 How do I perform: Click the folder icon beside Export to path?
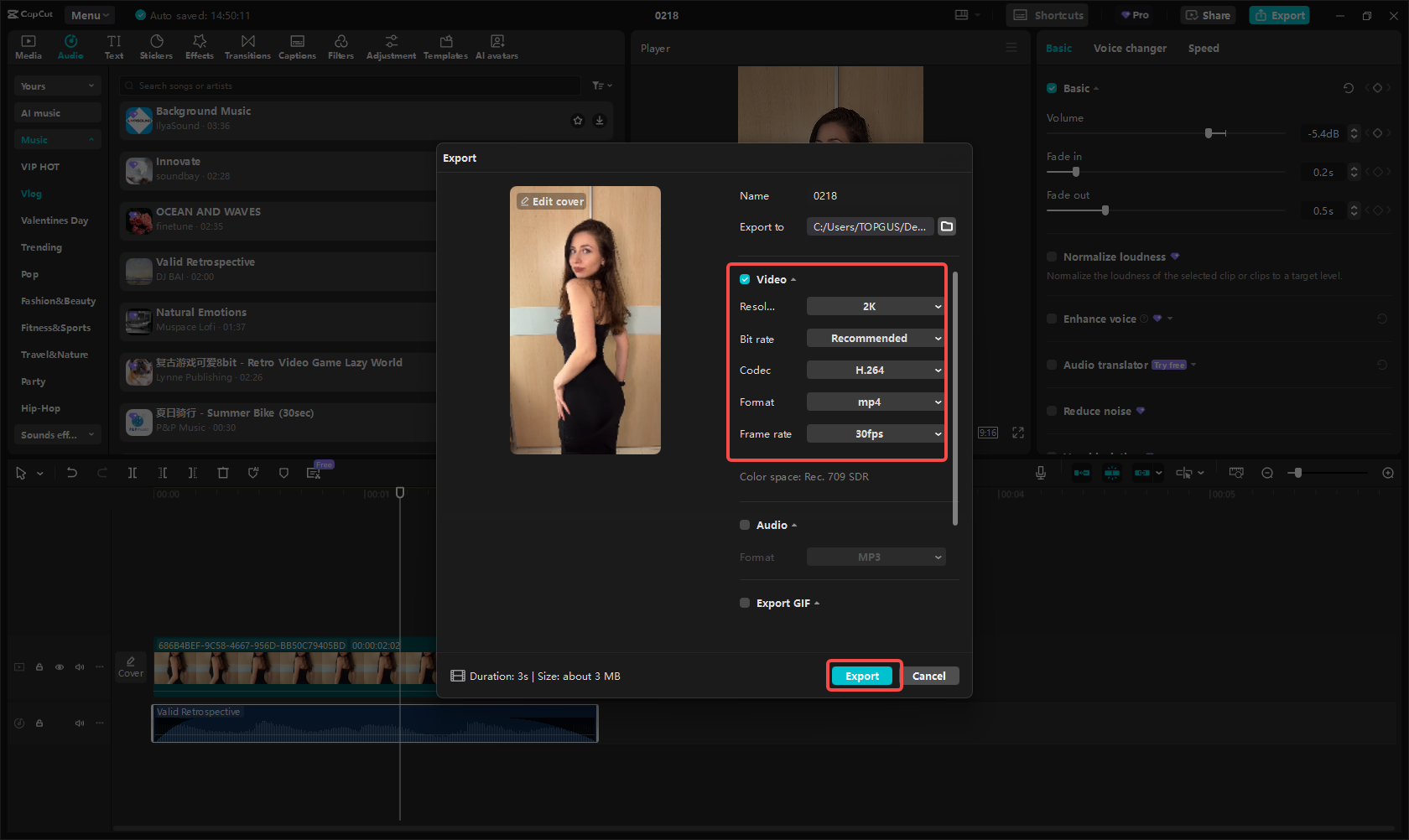coord(947,226)
